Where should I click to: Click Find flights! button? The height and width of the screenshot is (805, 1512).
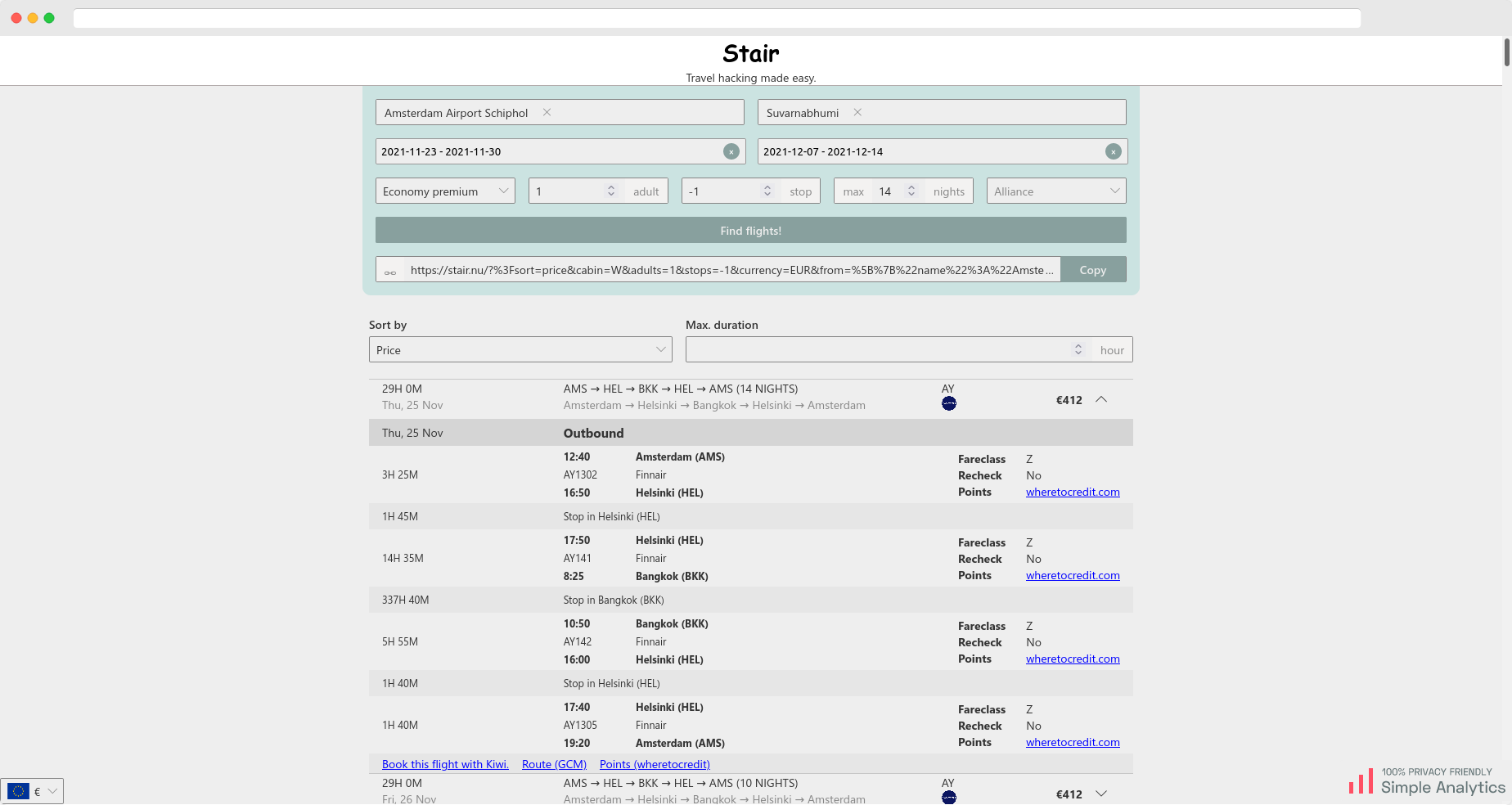[751, 230]
